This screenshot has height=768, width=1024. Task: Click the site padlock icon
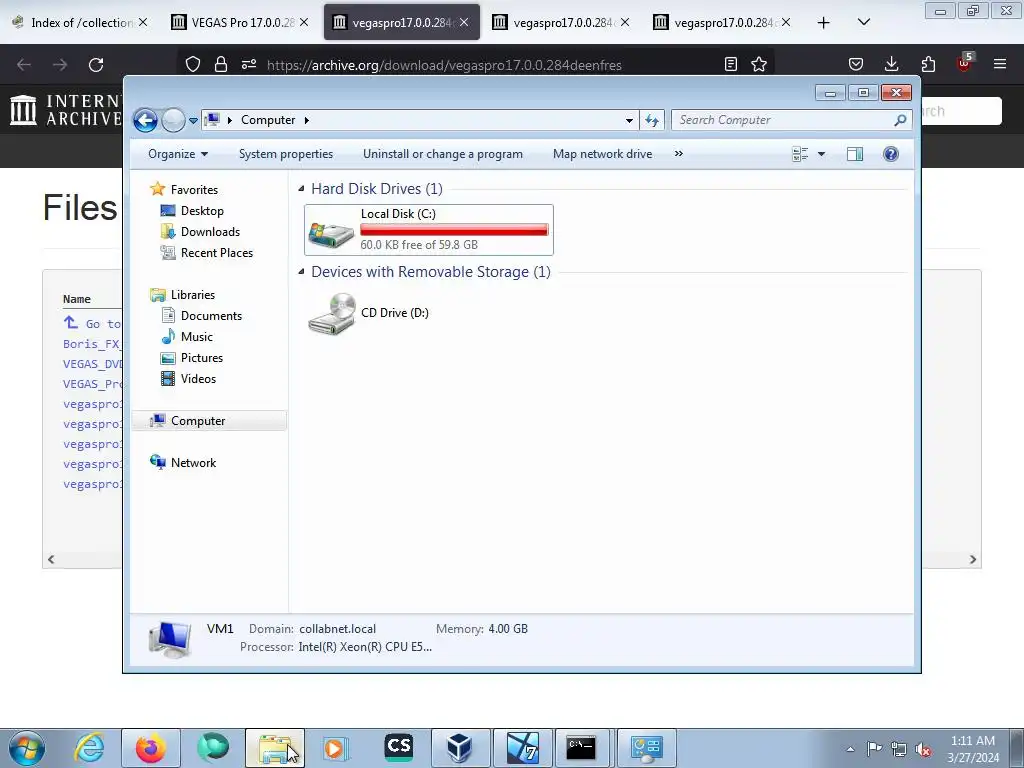click(221, 65)
